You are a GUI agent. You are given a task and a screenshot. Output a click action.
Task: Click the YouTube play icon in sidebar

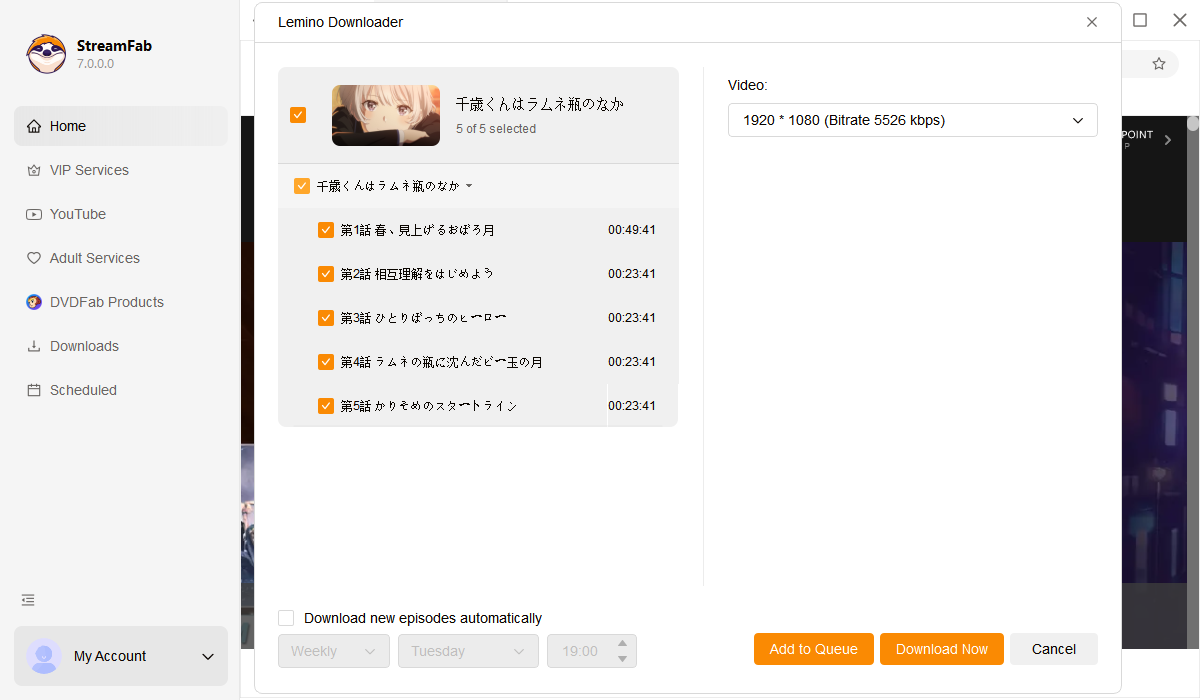[x=34, y=215]
